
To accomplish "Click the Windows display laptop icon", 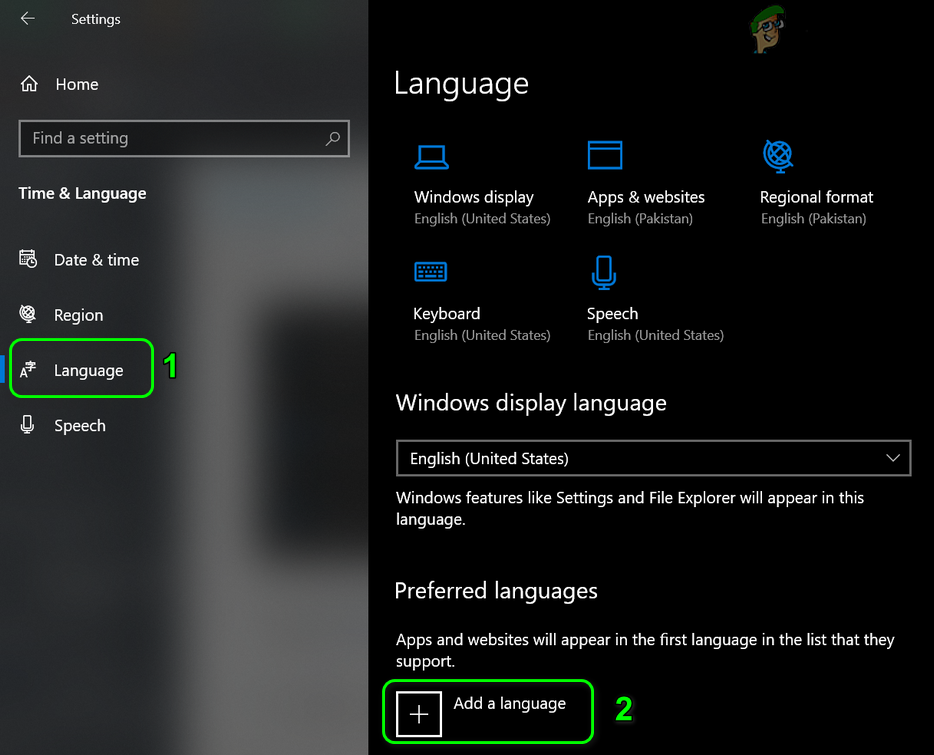I will click(431, 157).
